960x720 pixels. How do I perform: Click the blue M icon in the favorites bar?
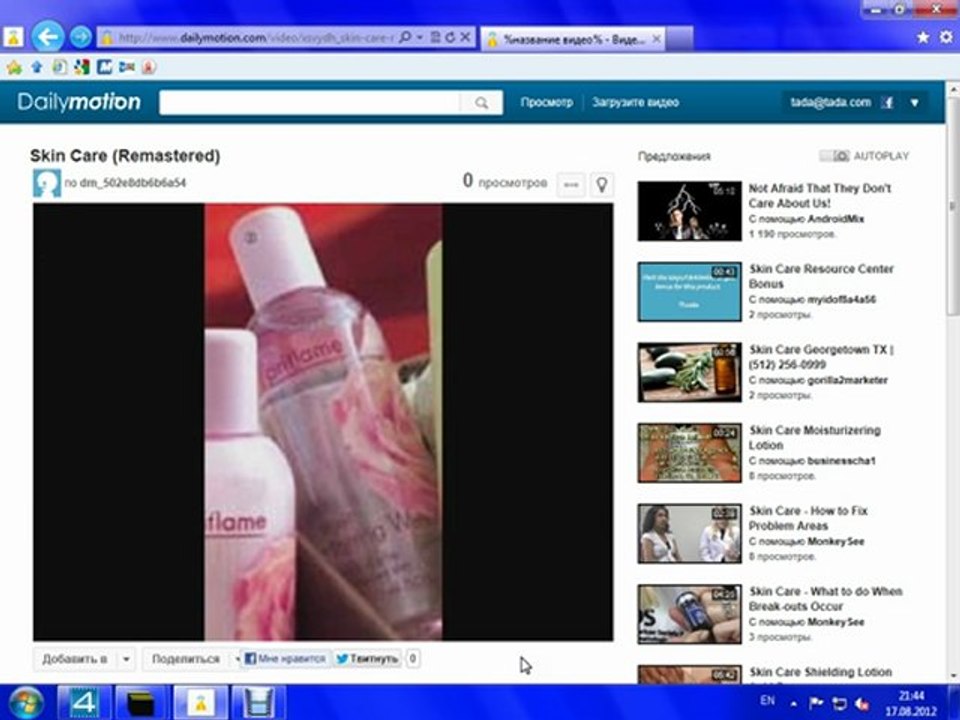click(x=105, y=67)
